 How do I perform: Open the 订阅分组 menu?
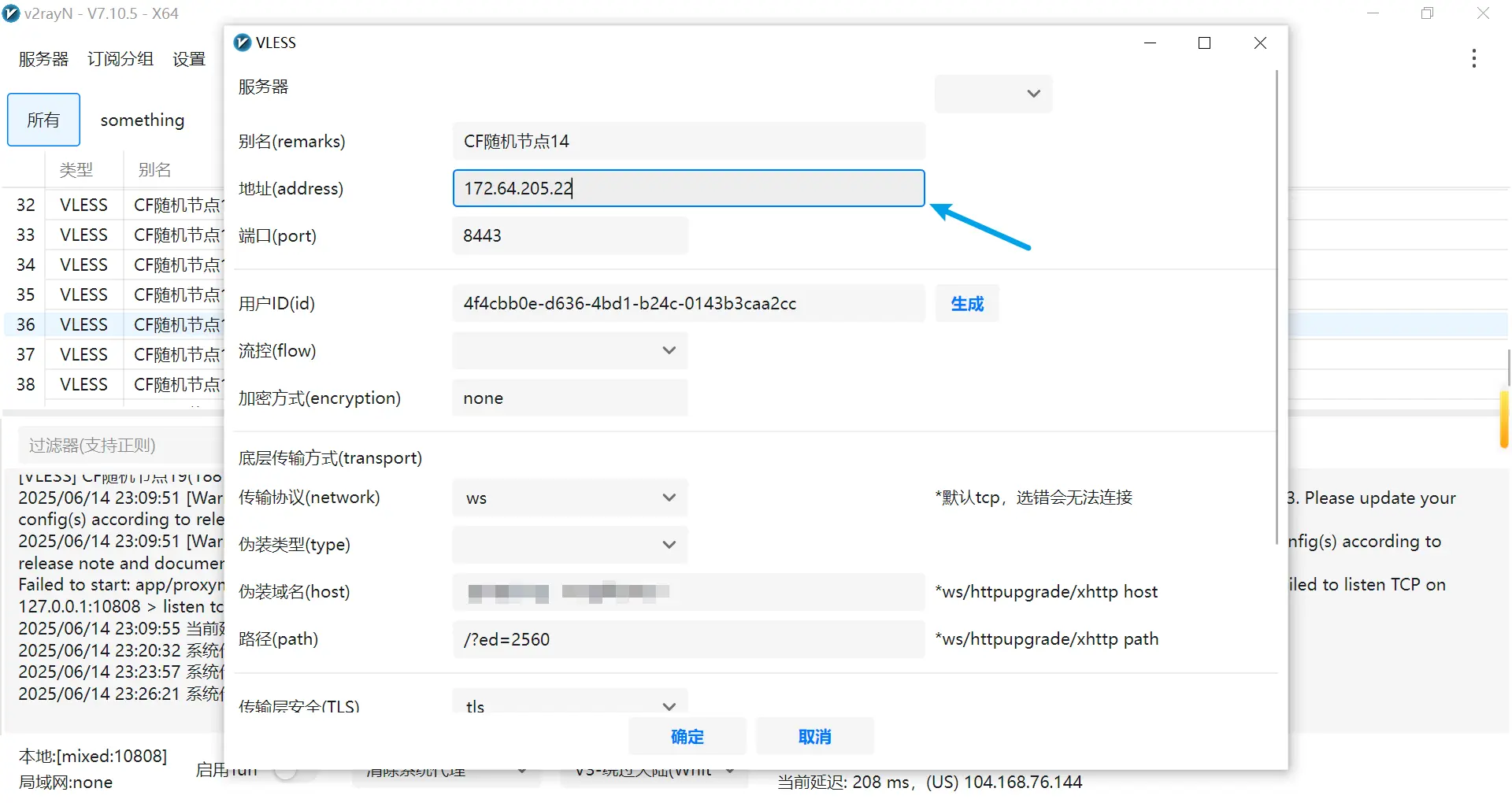click(x=120, y=59)
